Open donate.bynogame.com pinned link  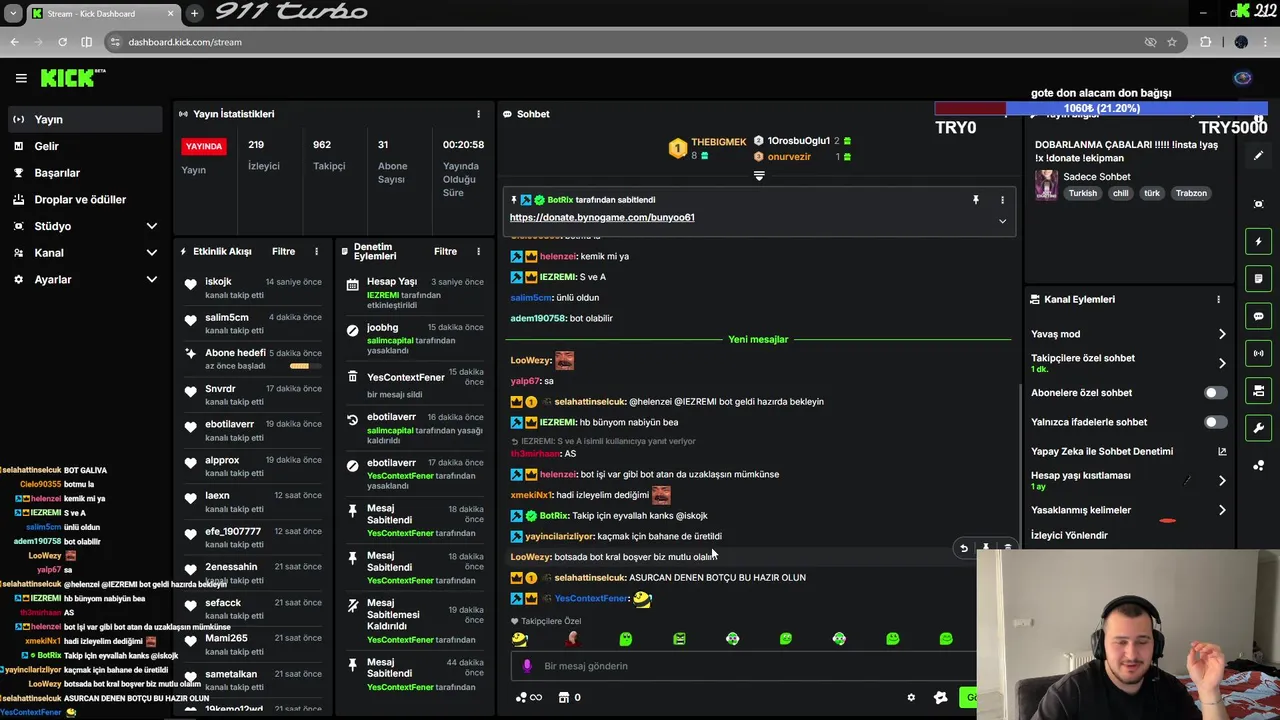click(602, 217)
